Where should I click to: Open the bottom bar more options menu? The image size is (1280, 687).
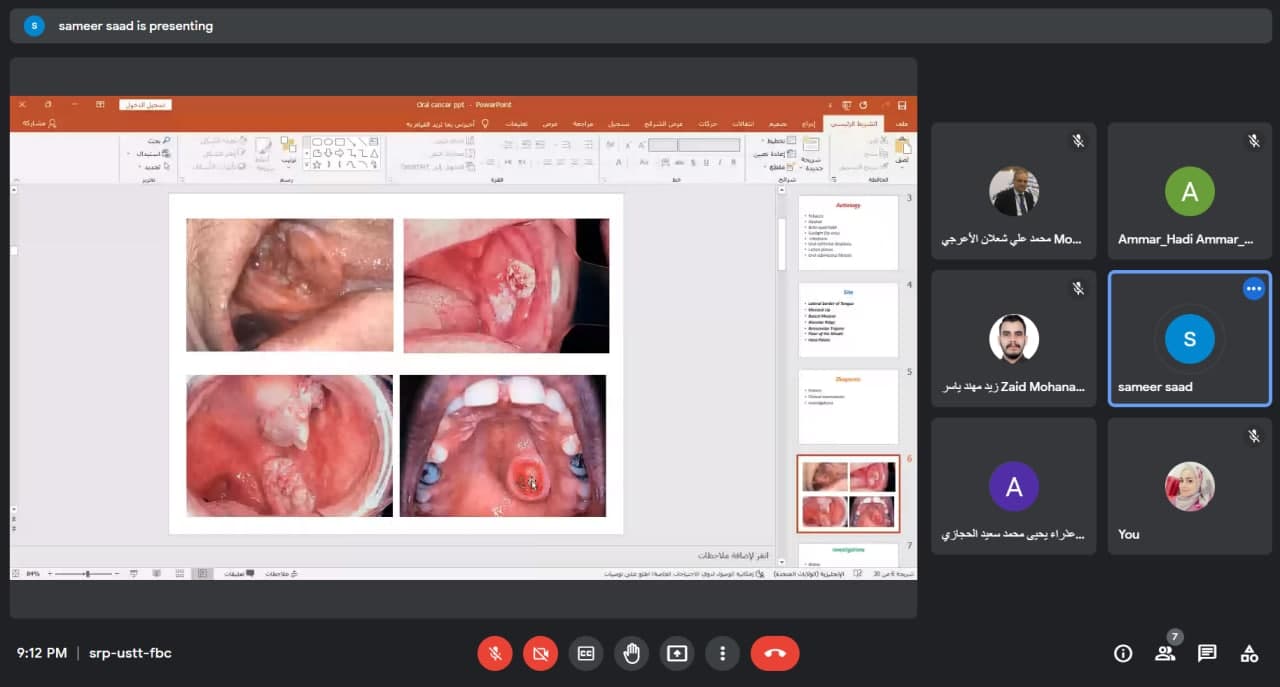click(722, 653)
